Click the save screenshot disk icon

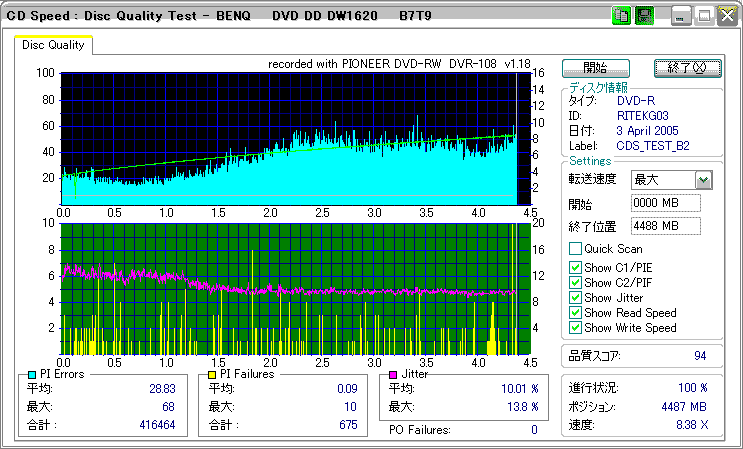(644, 16)
